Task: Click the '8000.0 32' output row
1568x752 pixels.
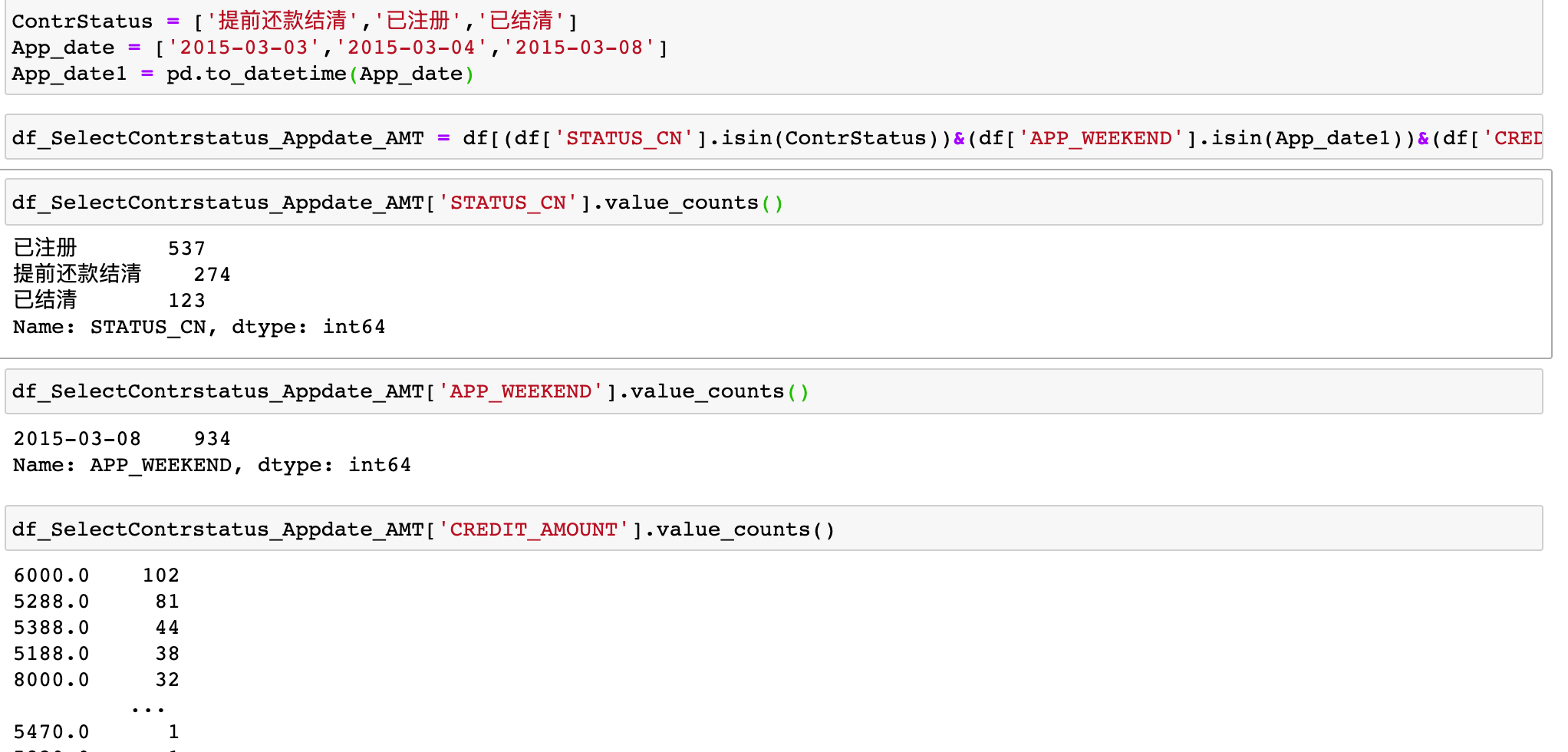Action: tap(97, 680)
